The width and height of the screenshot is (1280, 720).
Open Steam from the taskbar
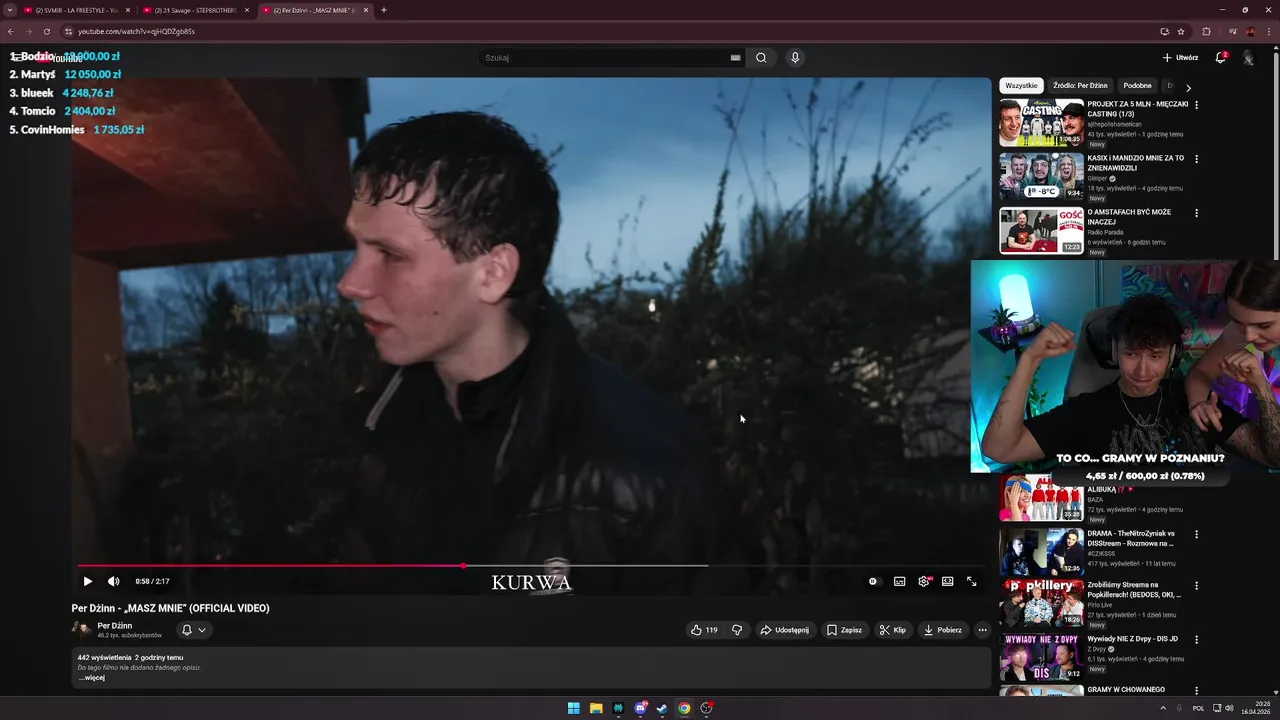pyautogui.click(x=662, y=708)
